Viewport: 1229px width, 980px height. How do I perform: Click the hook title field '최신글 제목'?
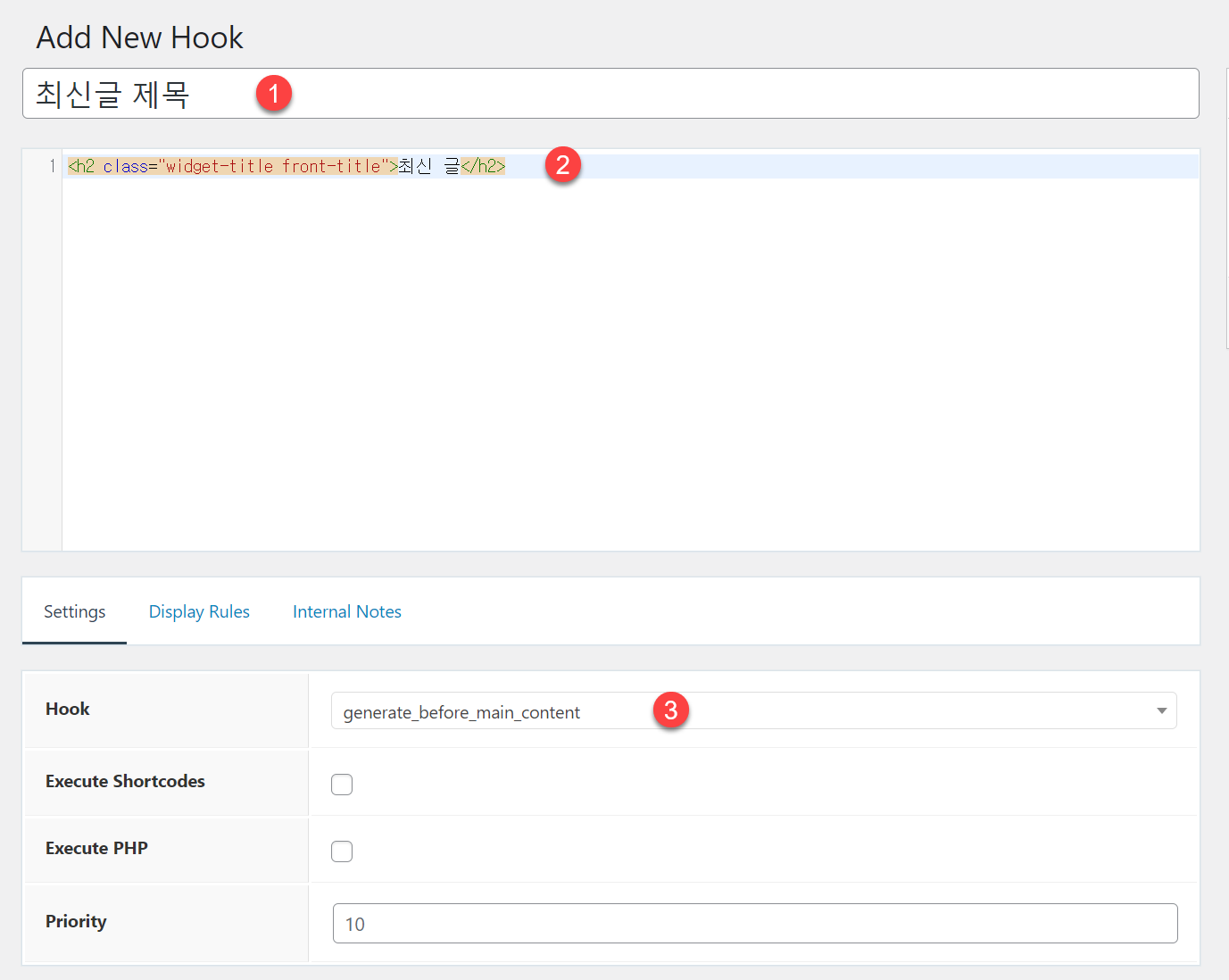click(x=610, y=94)
